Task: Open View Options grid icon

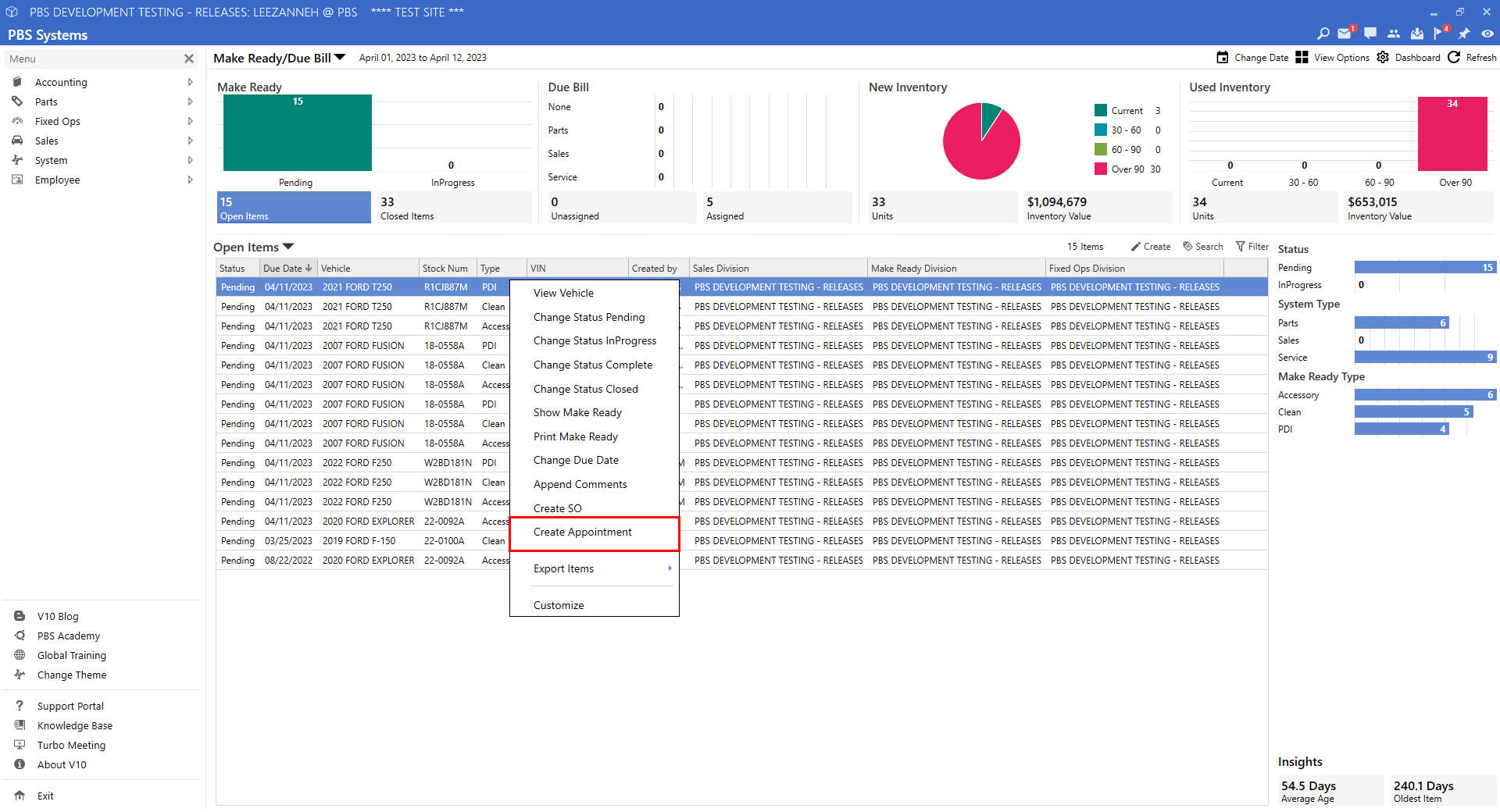Action: (1302, 57)
